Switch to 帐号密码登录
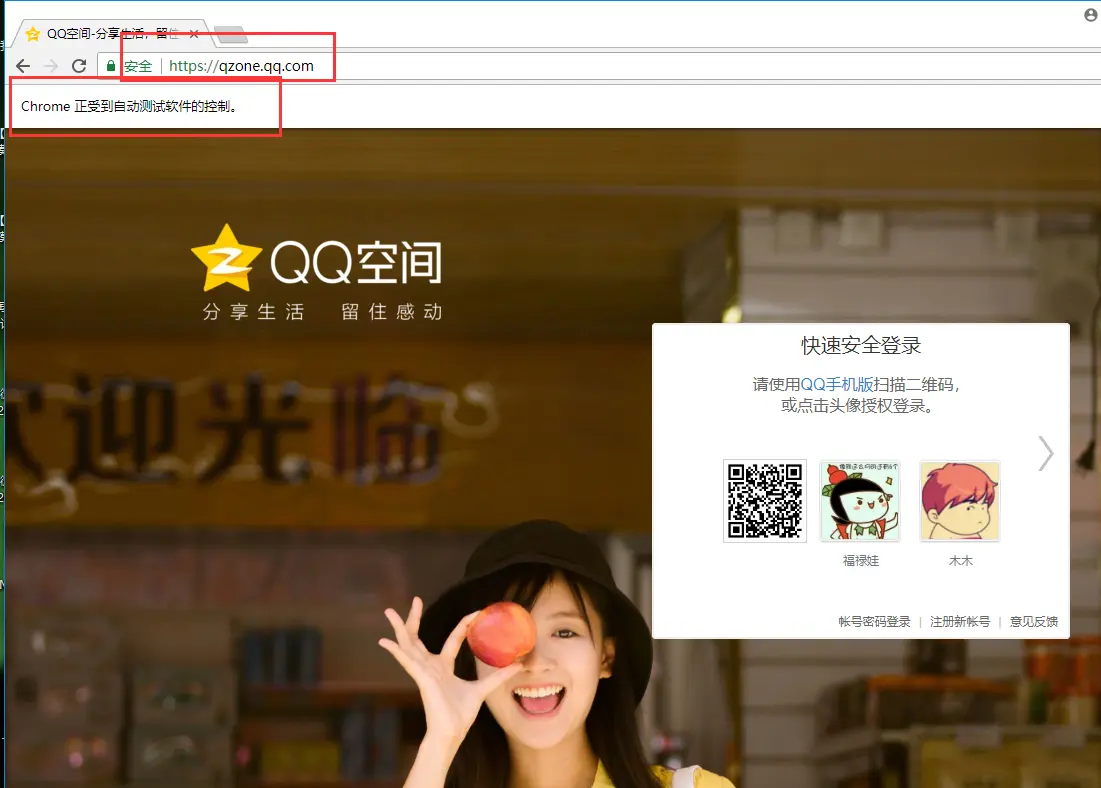This screenshot has width=1101, height=788. 874,622
